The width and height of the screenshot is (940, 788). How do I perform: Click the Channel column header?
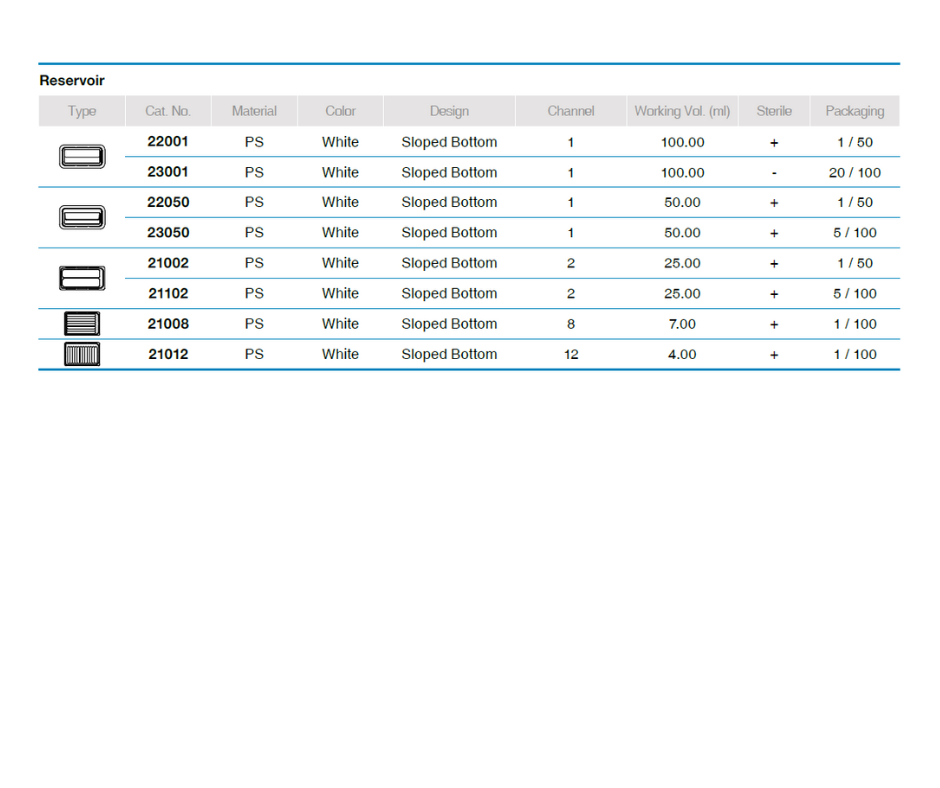571,111
